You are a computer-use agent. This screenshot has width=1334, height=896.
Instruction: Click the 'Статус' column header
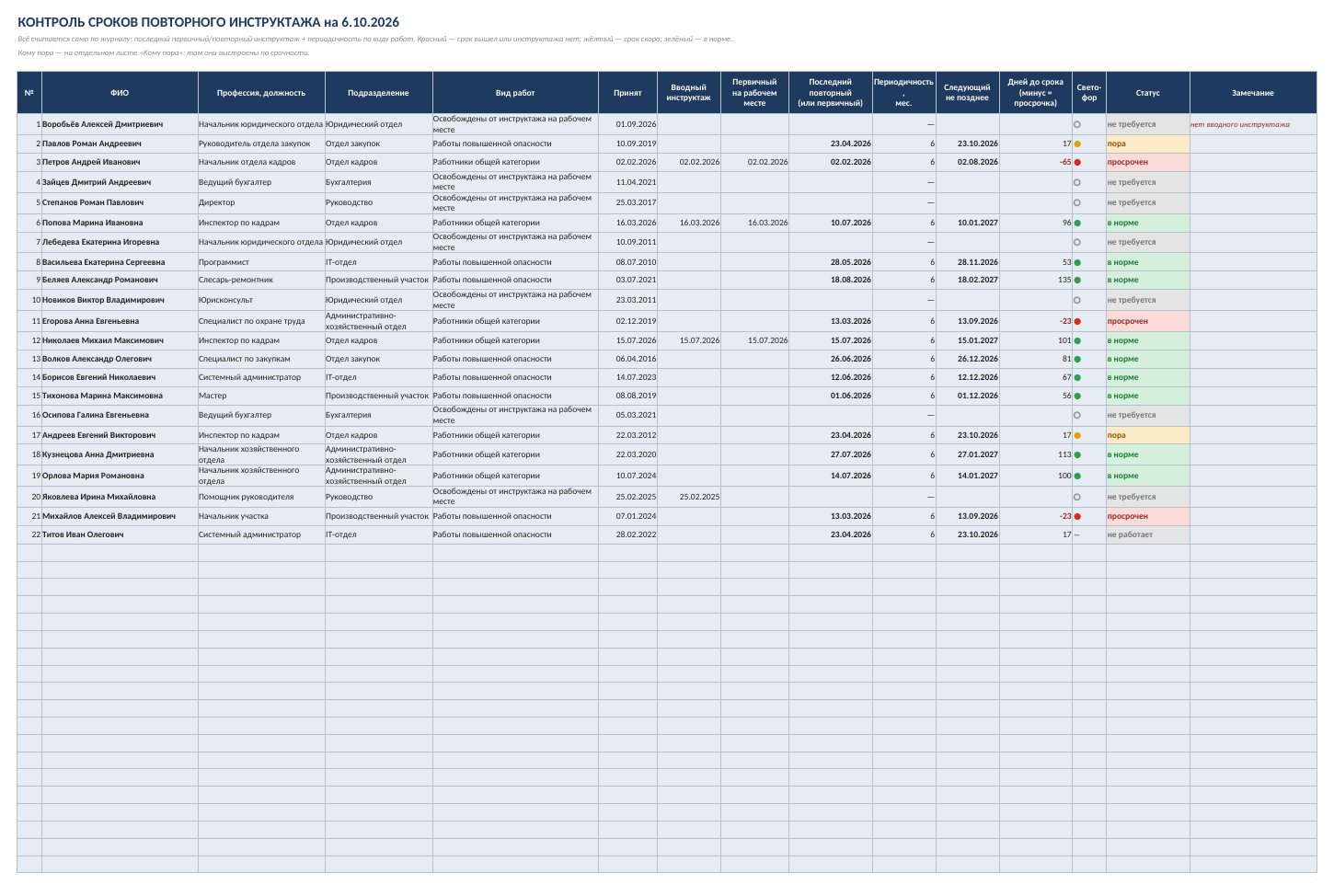[x=1148, y=93]
